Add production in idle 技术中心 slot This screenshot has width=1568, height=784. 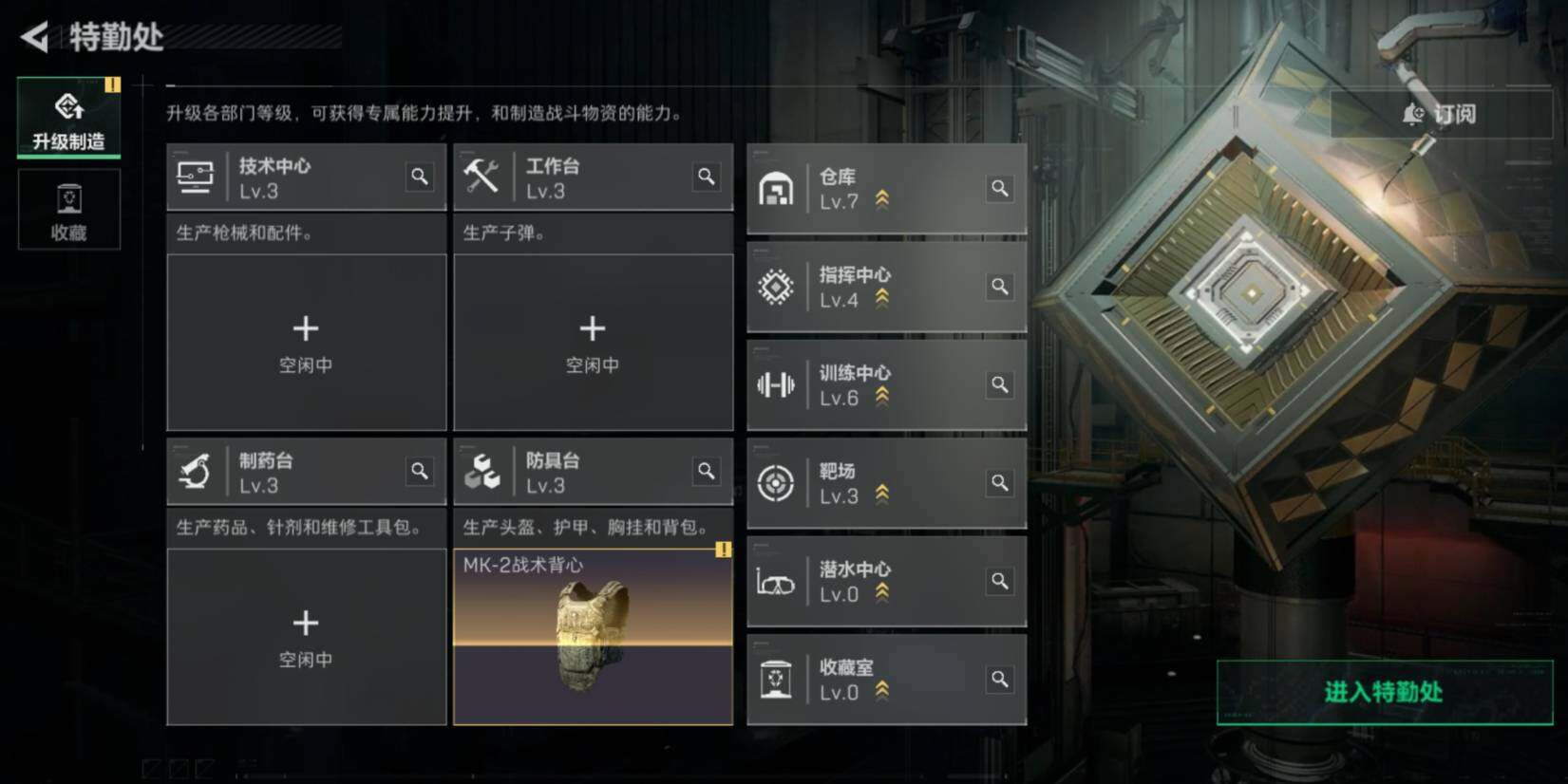point(306,343)
